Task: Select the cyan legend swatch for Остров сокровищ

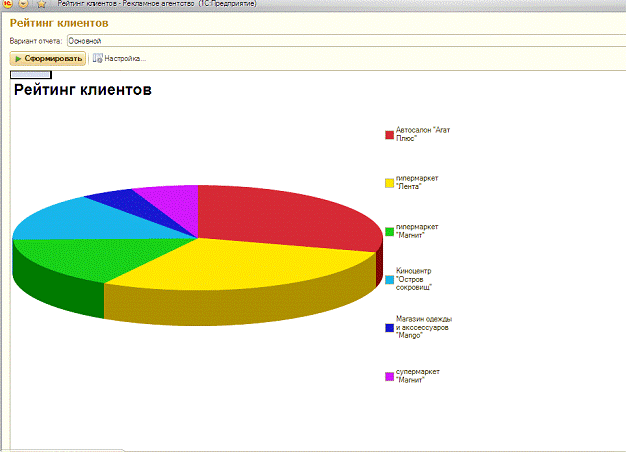Action: click(x=390, y=280)
